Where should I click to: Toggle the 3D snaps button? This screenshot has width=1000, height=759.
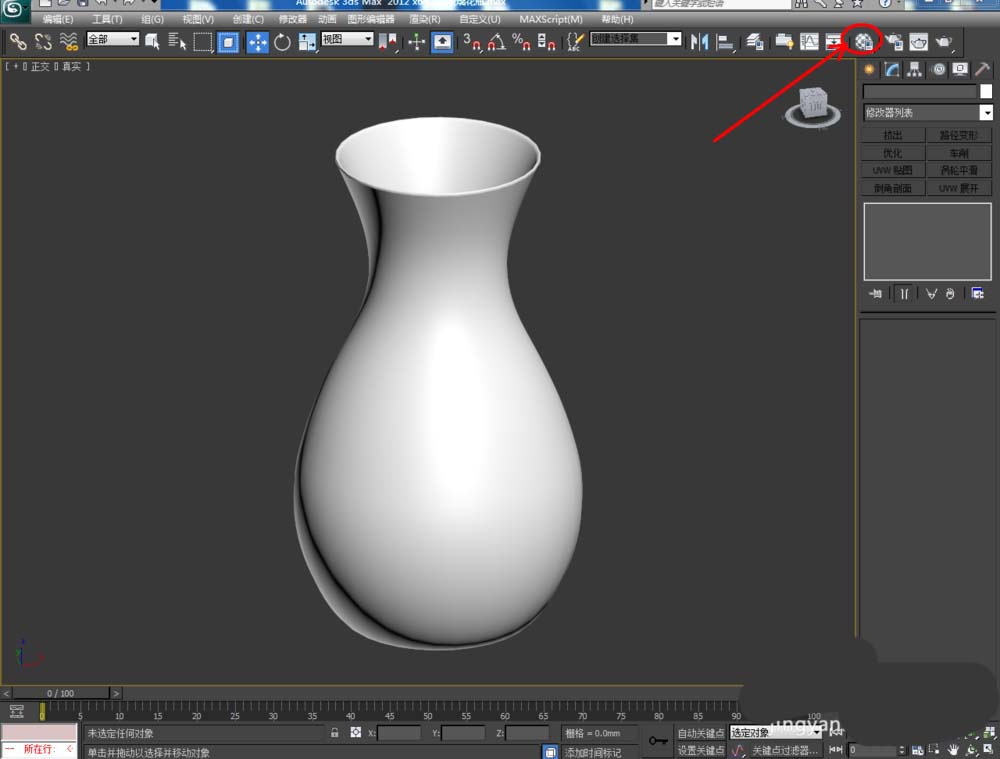(x=472, y=41)
